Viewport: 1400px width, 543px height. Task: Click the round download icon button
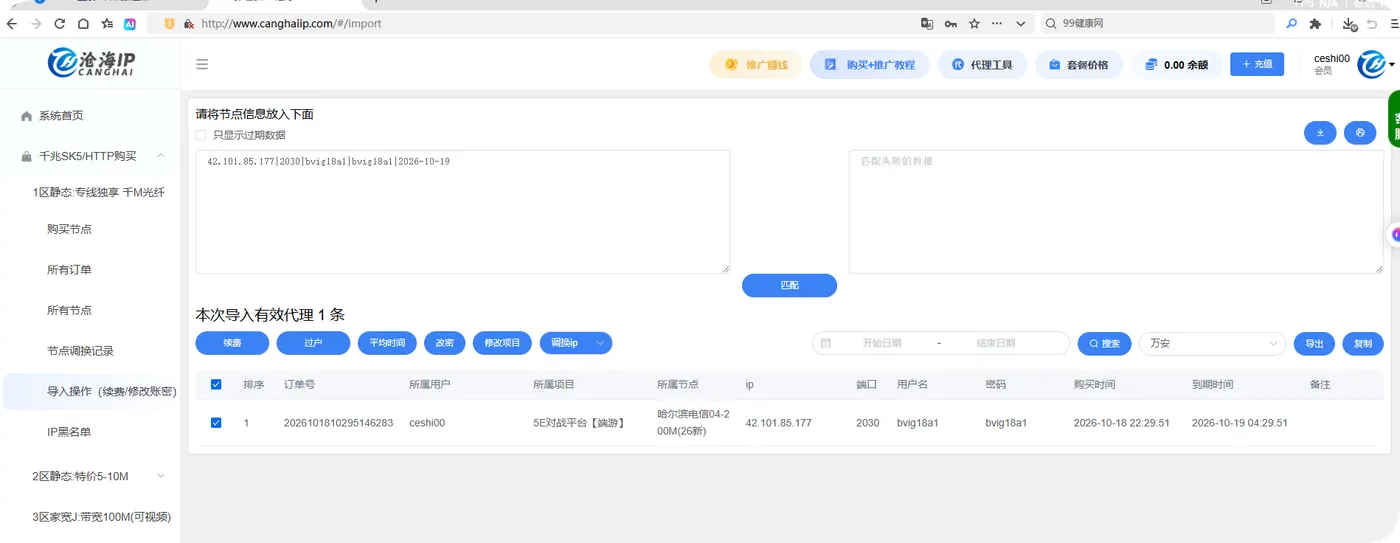1320,132
